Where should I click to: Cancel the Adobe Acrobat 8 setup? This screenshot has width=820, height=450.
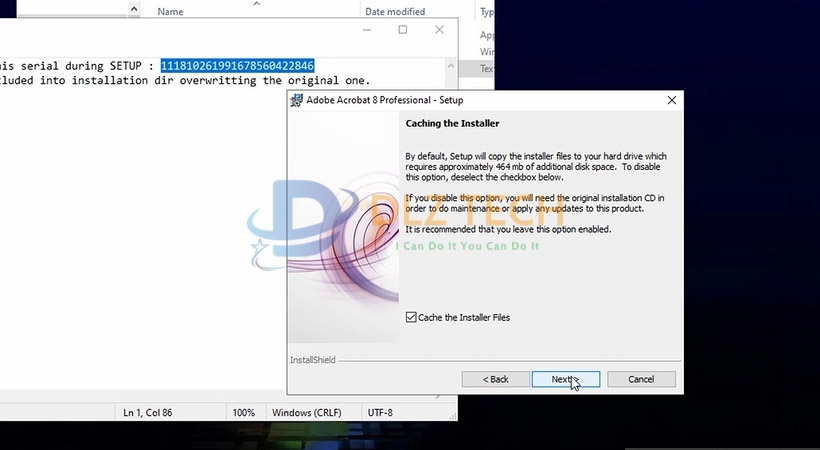pyautogui.click(x=641, y=379)
